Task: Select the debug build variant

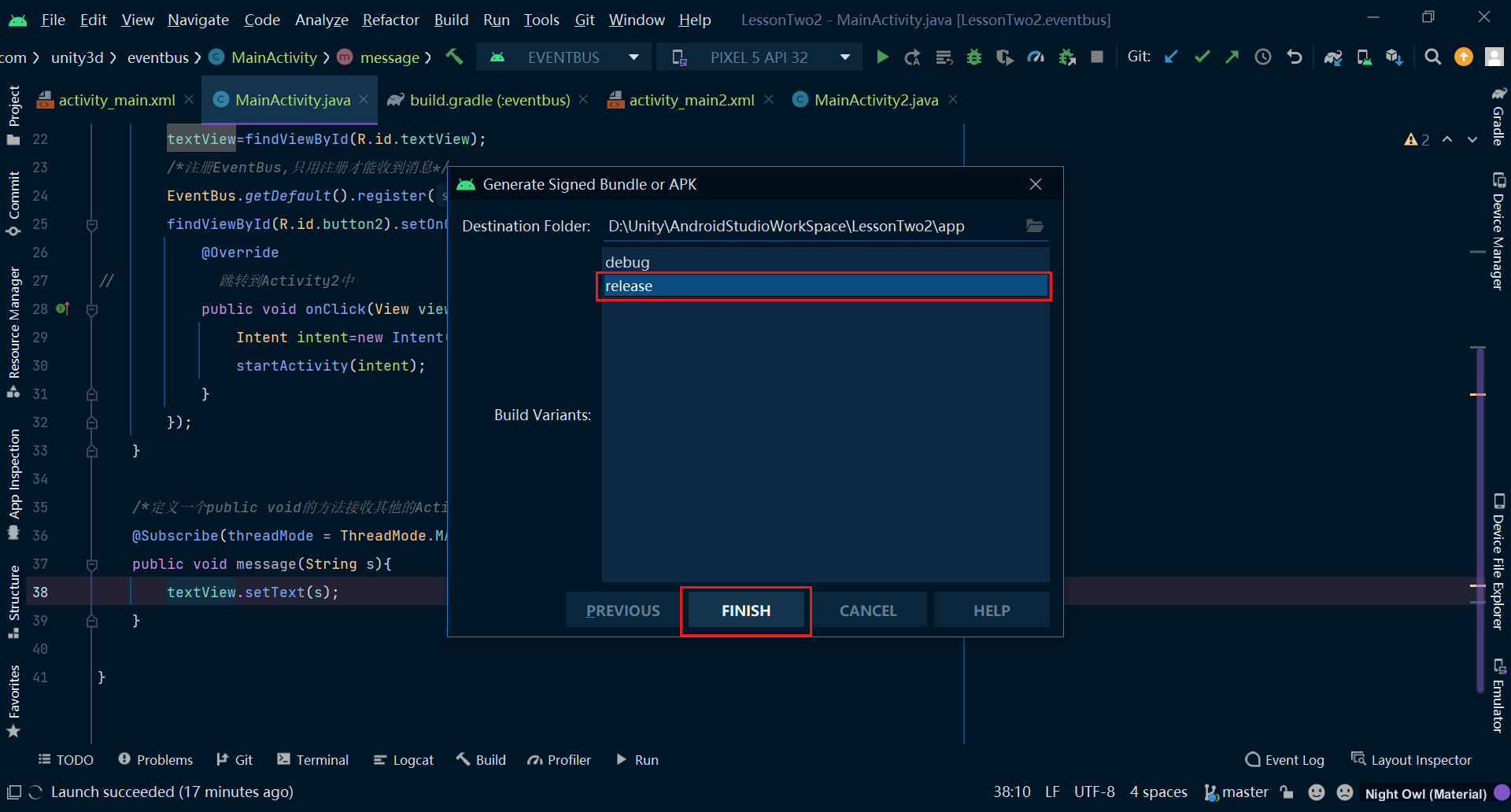Action: tap(826, 262)
